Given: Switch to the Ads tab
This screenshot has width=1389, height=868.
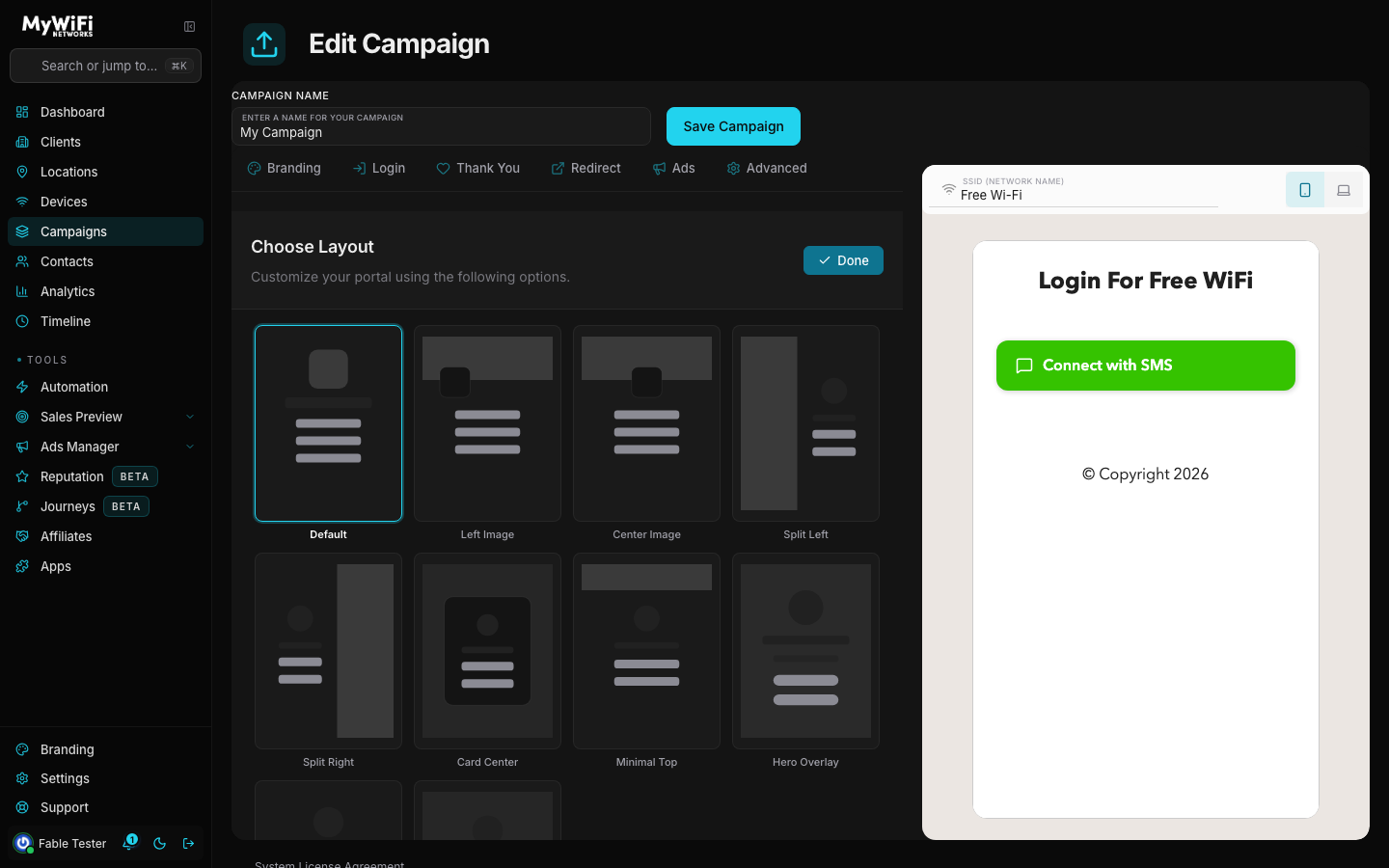Looking at the screenshot, I should point(674,168).
